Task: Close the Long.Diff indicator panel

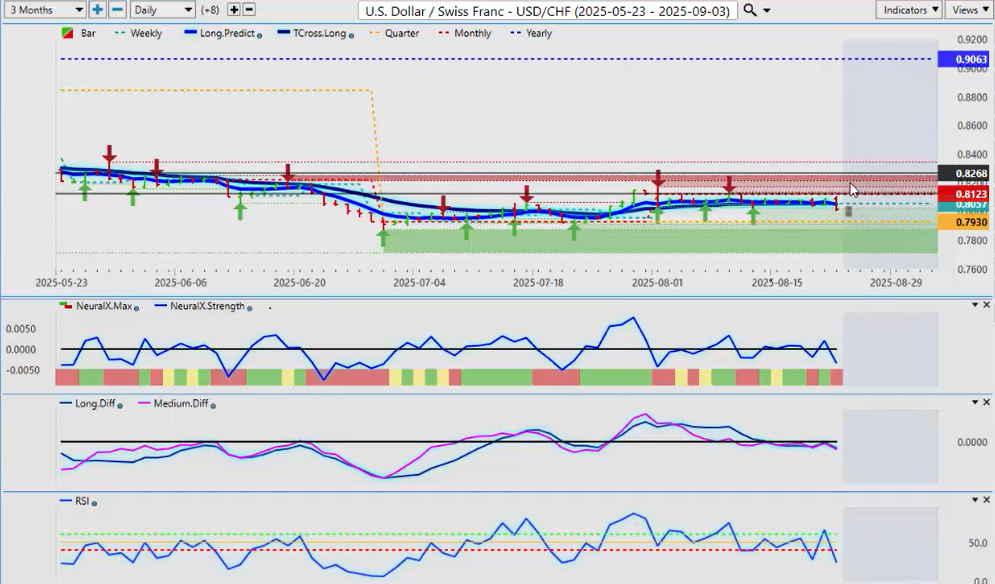Action: [985, 402]
